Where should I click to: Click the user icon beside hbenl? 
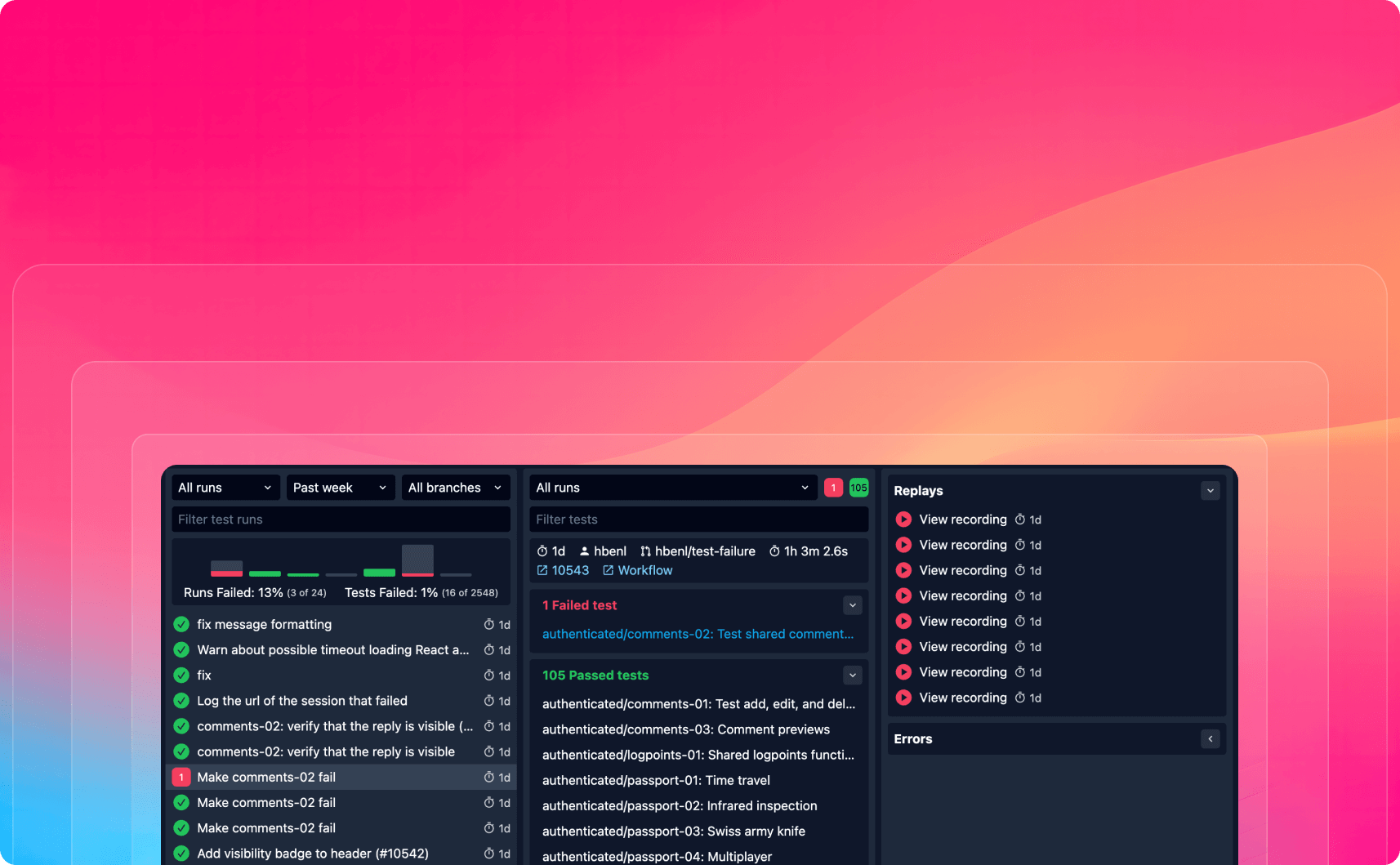tap(584, 552)
